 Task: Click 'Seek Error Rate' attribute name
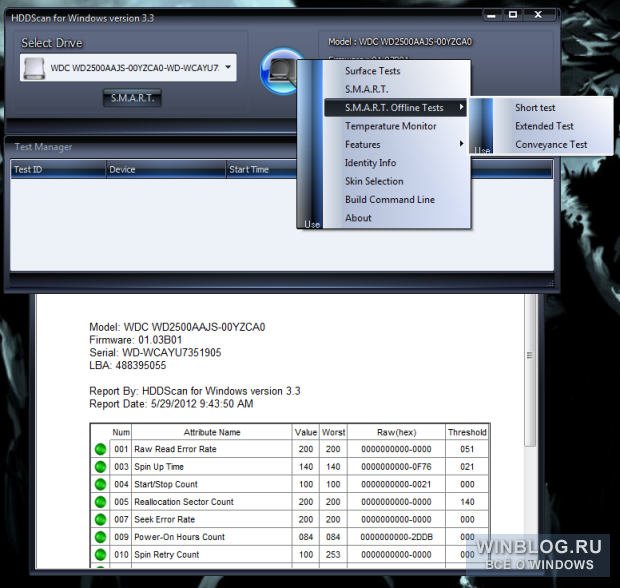tap(164, 519)
